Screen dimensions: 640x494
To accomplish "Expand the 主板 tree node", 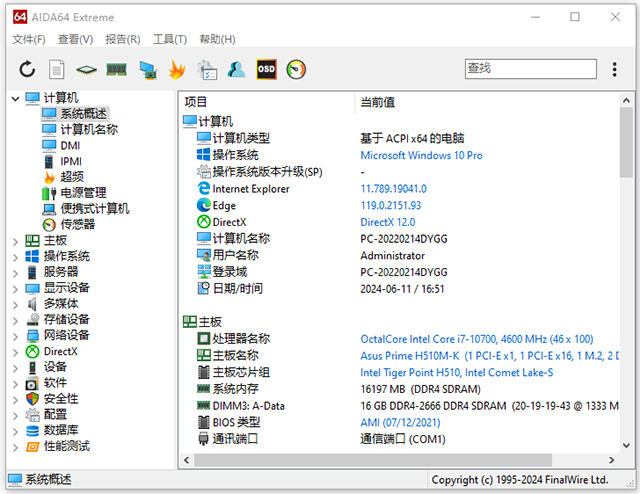I will pyautogui.click(x=16, y=241).
